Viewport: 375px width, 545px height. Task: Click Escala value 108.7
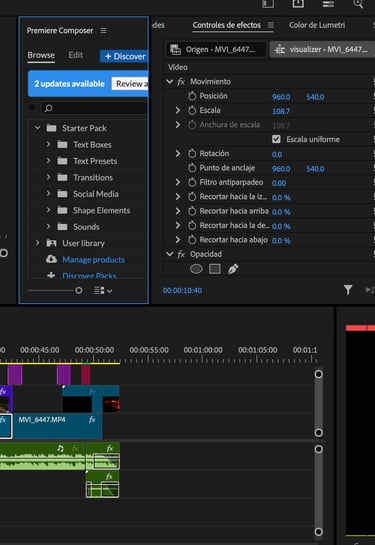pos(281,111)
